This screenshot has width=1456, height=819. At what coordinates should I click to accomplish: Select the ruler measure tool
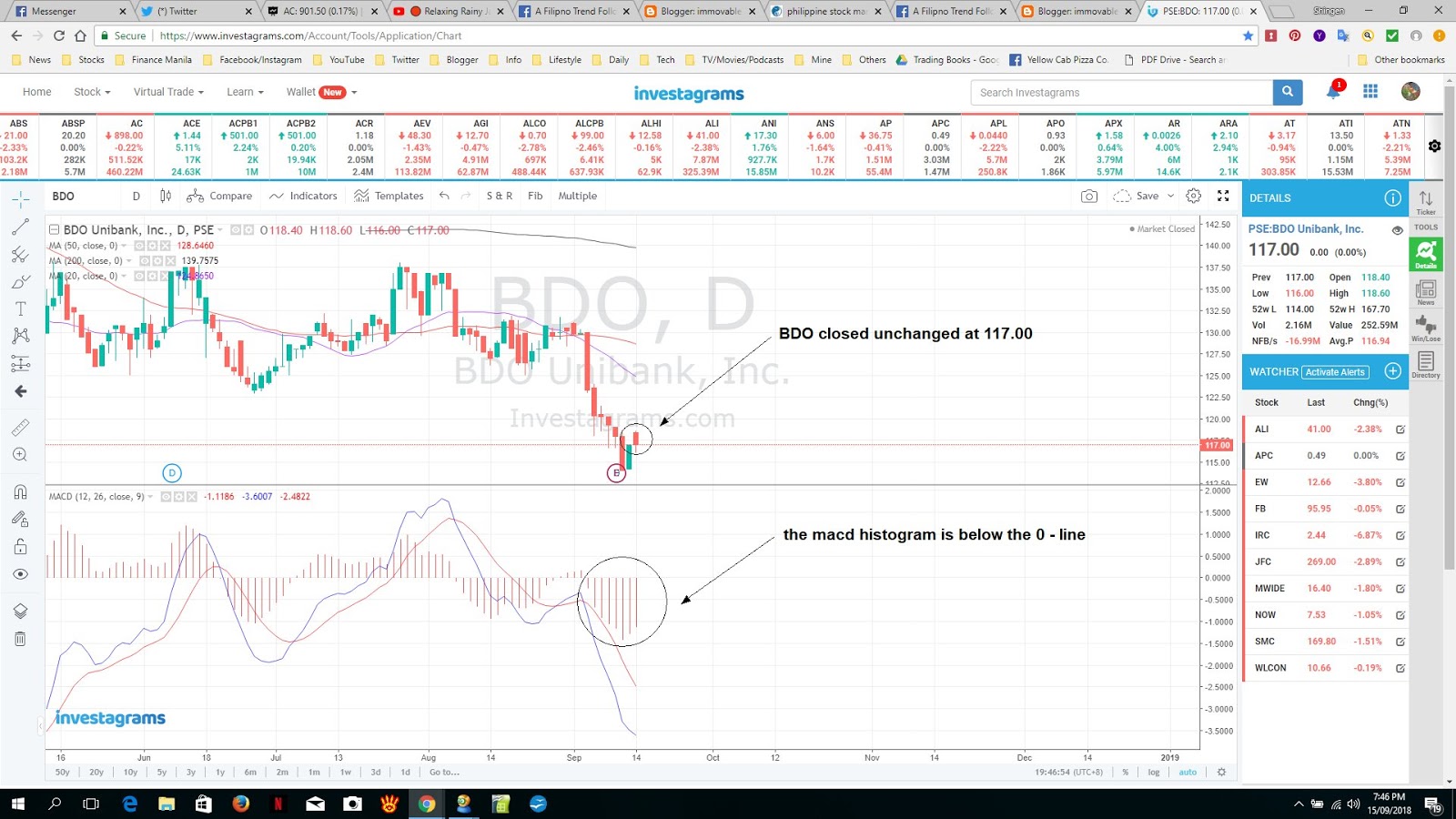(20, 427)
